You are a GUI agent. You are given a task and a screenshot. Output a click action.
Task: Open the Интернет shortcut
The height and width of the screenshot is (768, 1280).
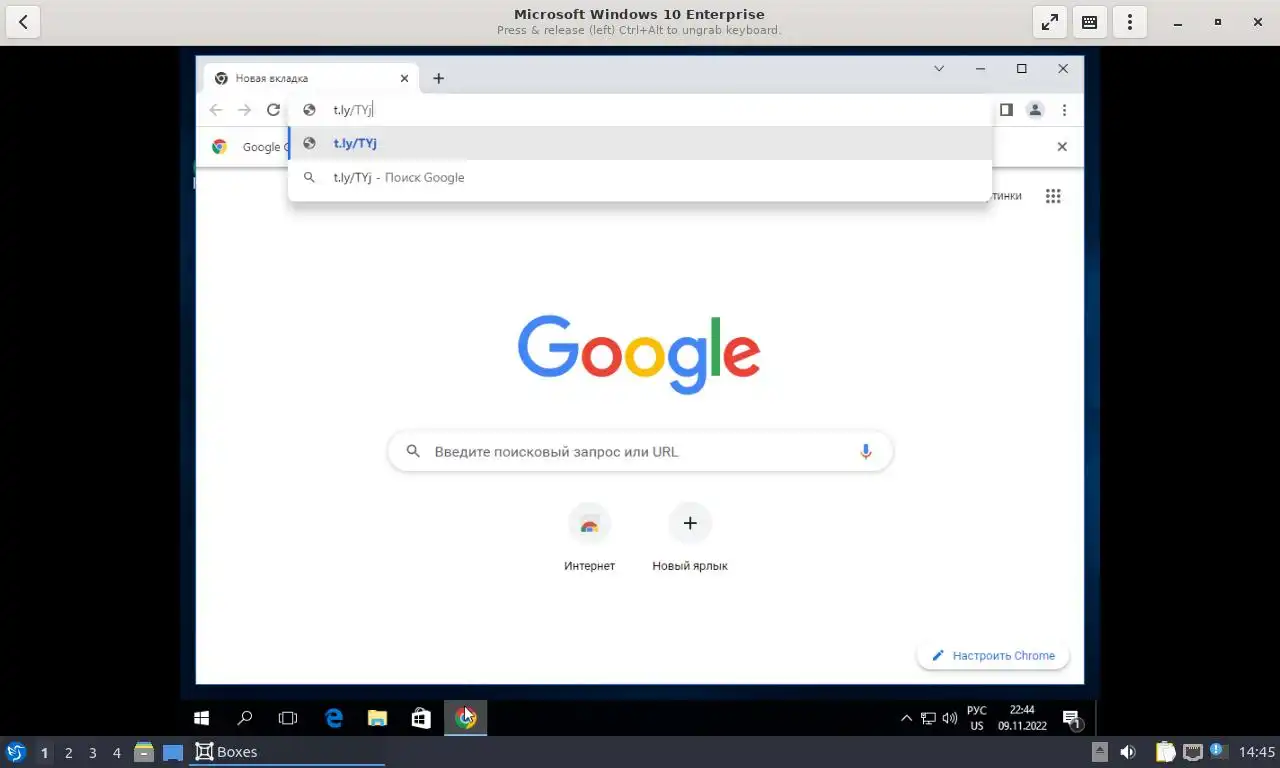589,538
